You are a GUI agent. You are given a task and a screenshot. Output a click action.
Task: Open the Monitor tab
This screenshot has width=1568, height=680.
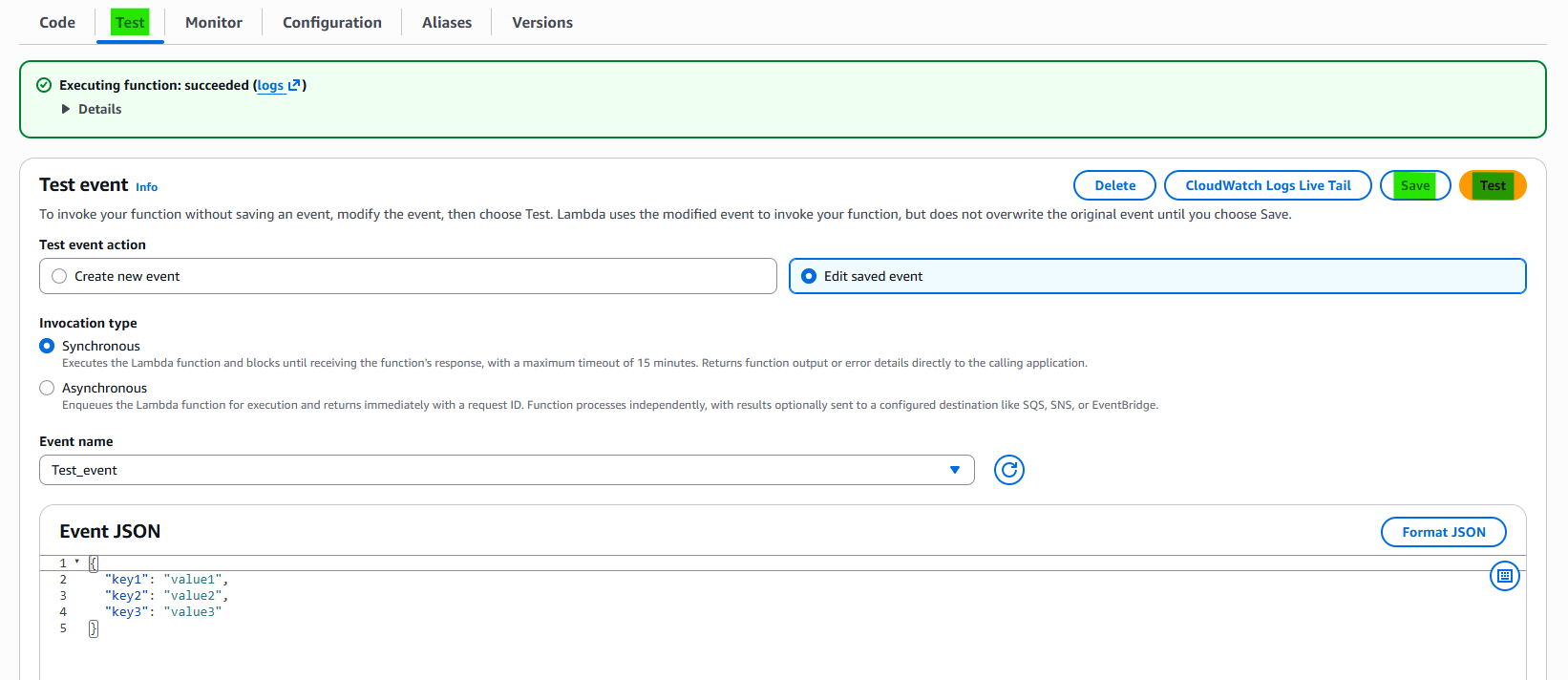214,22
